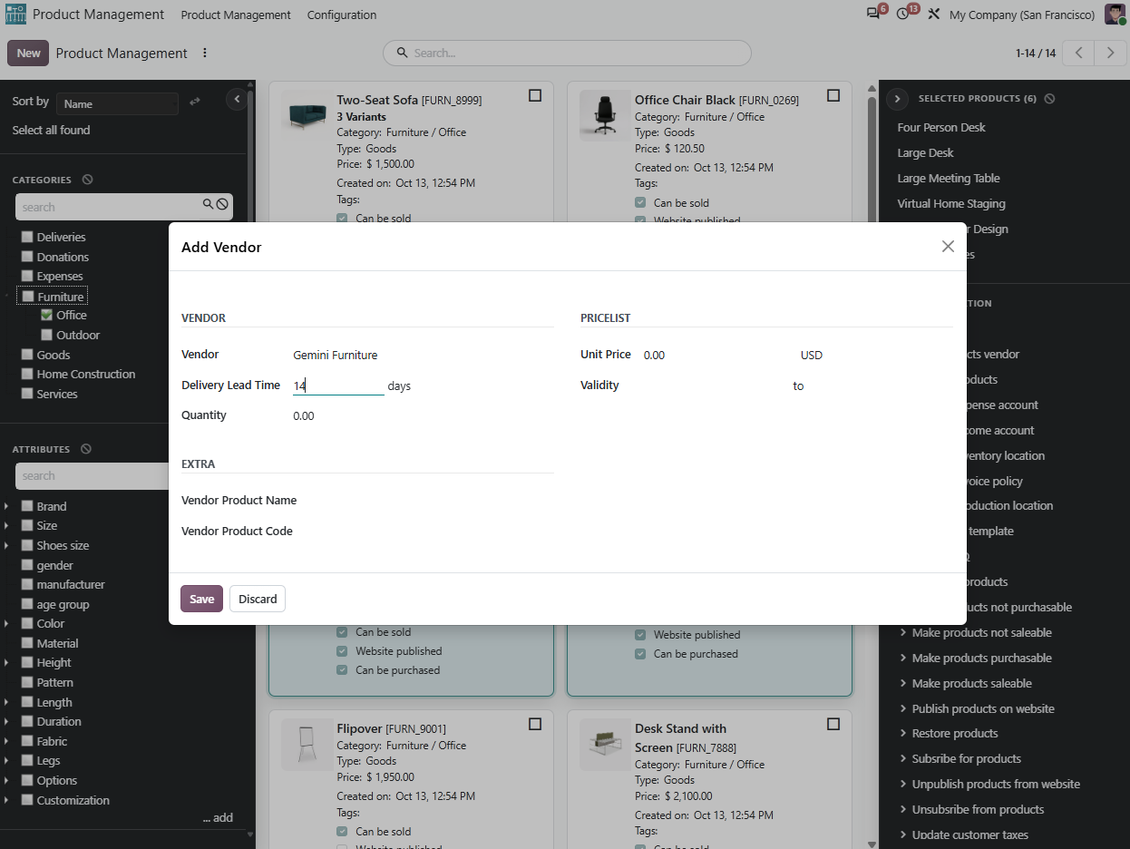The height and width of the screenshot is (849, 1130).
Task: Clear the selected products list
Action: pos(1049,99)
